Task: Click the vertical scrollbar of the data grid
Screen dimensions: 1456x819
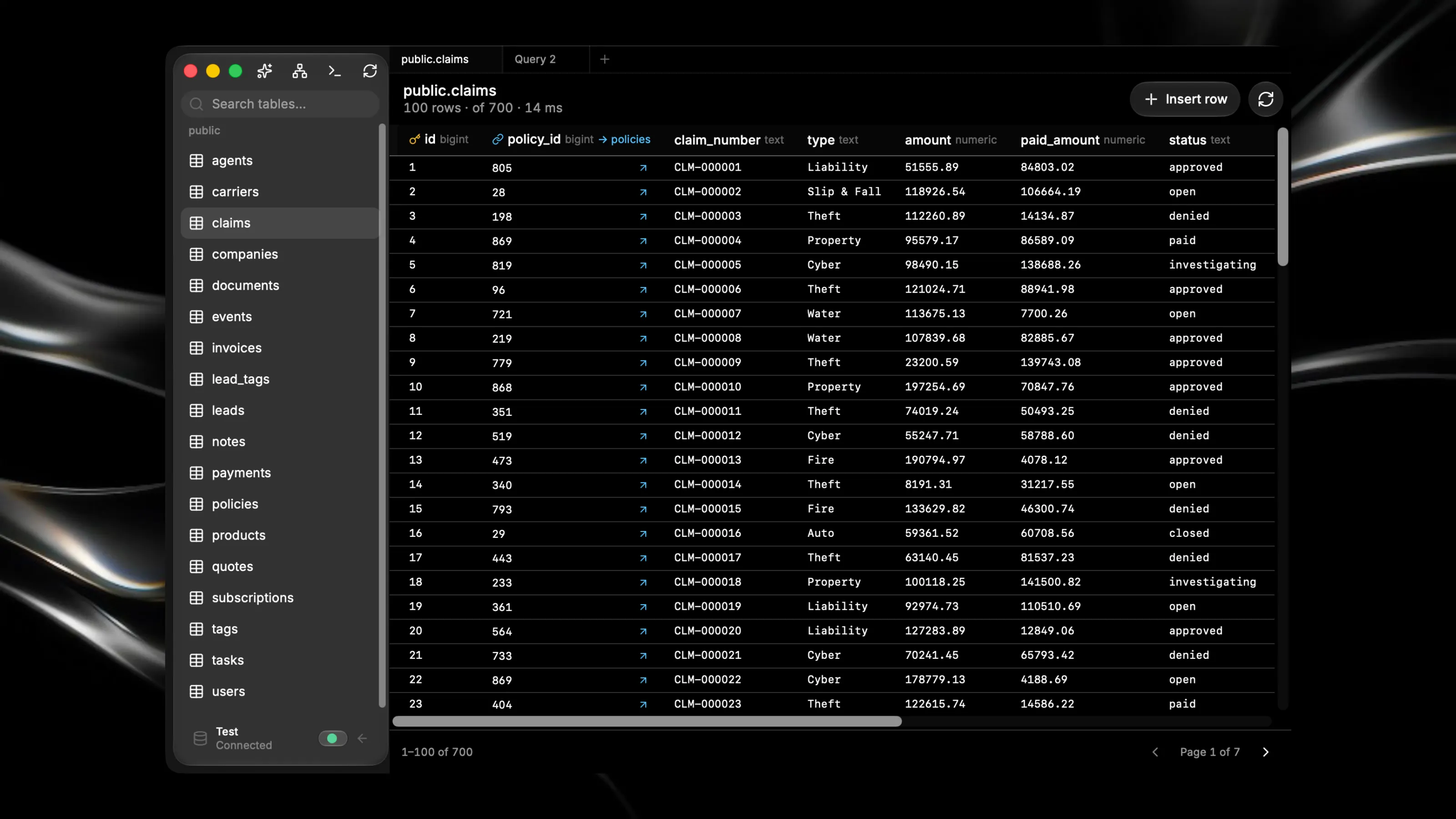Action: (1283, 197)
